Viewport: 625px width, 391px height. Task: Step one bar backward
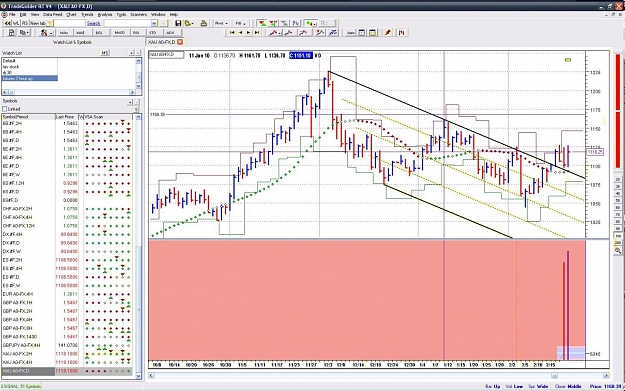tap(240, 33)
